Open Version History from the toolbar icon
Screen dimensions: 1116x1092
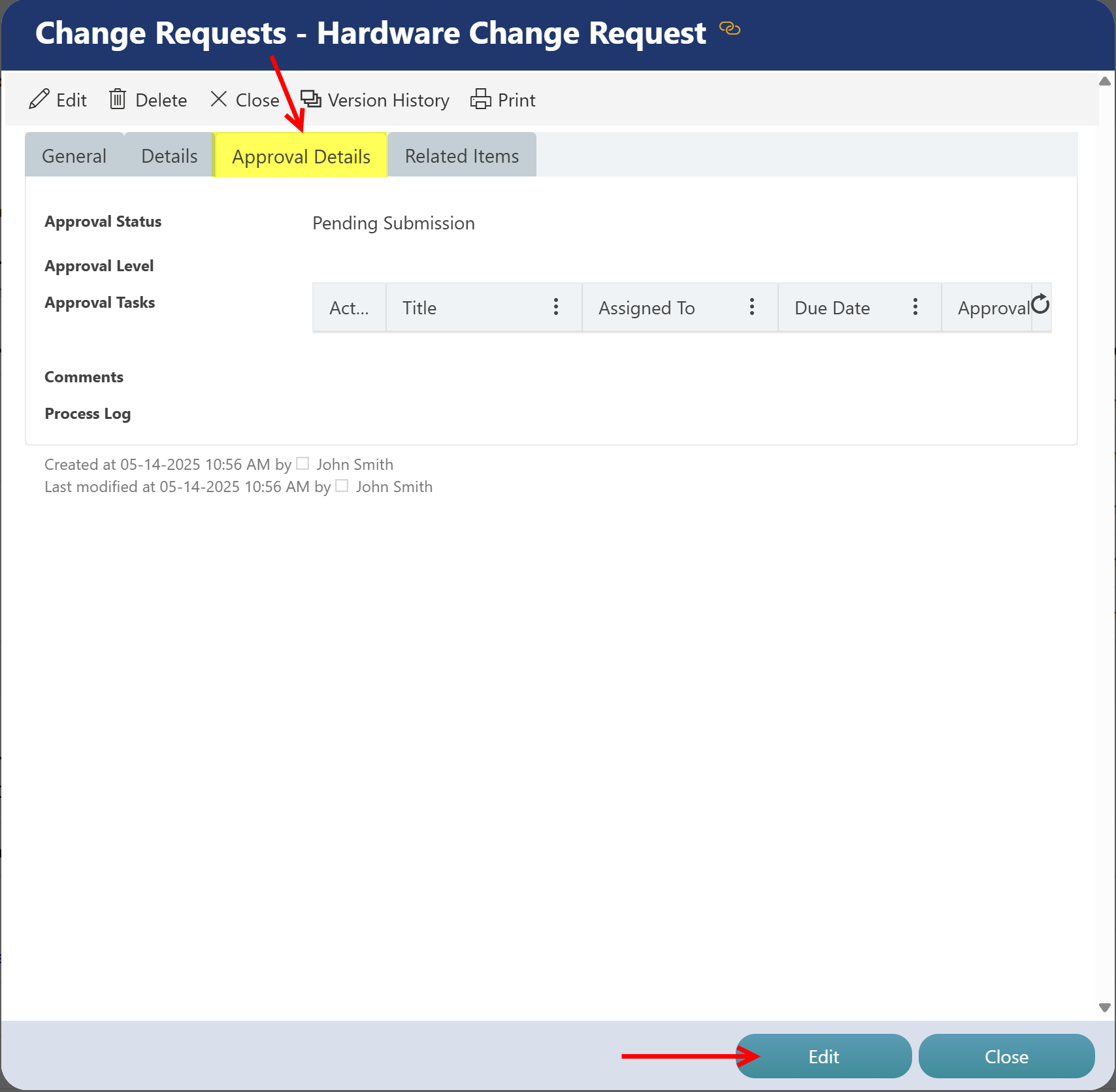pyautogui.click(x=311, y=99)
